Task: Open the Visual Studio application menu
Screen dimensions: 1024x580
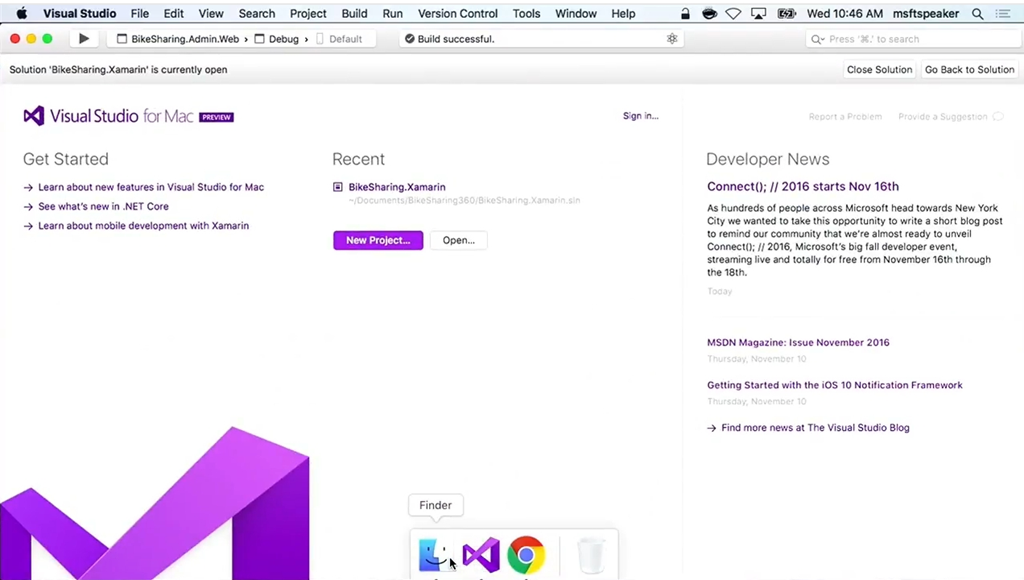Action: click(80, 13)
